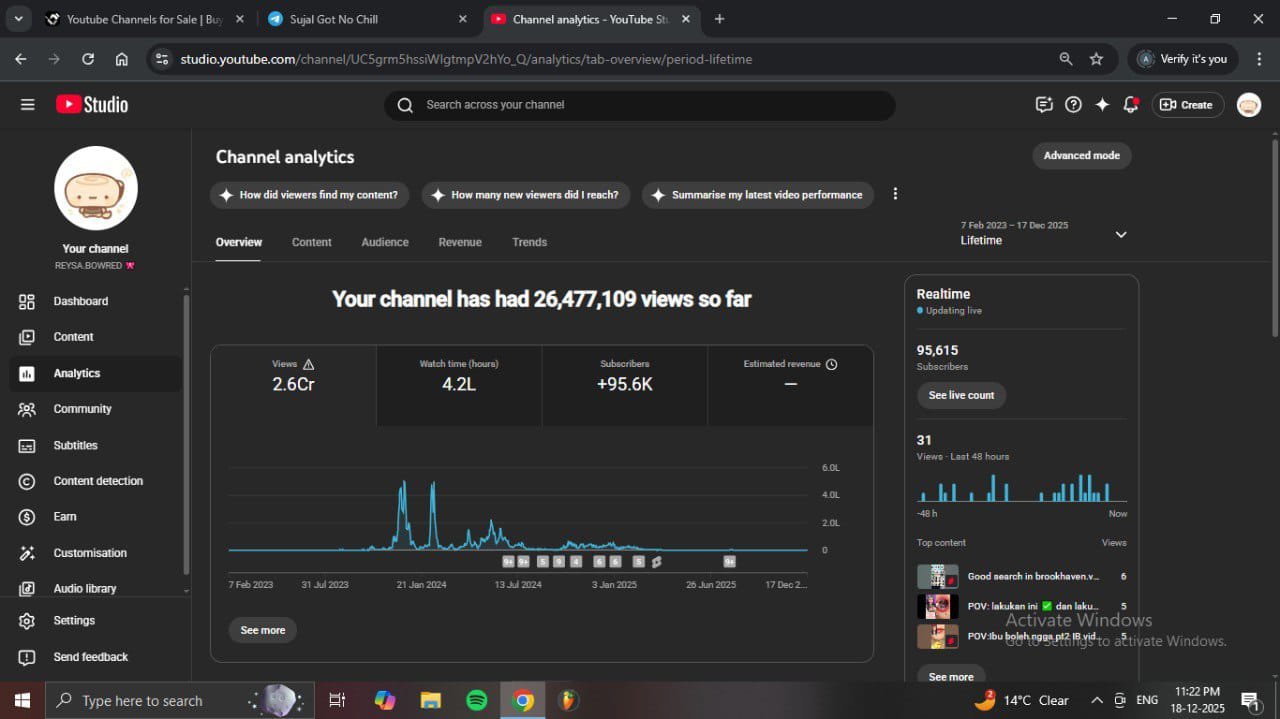Switch to the Audience tab
1280x719 pixels.
pyautogui.click(x=384, y=242)
